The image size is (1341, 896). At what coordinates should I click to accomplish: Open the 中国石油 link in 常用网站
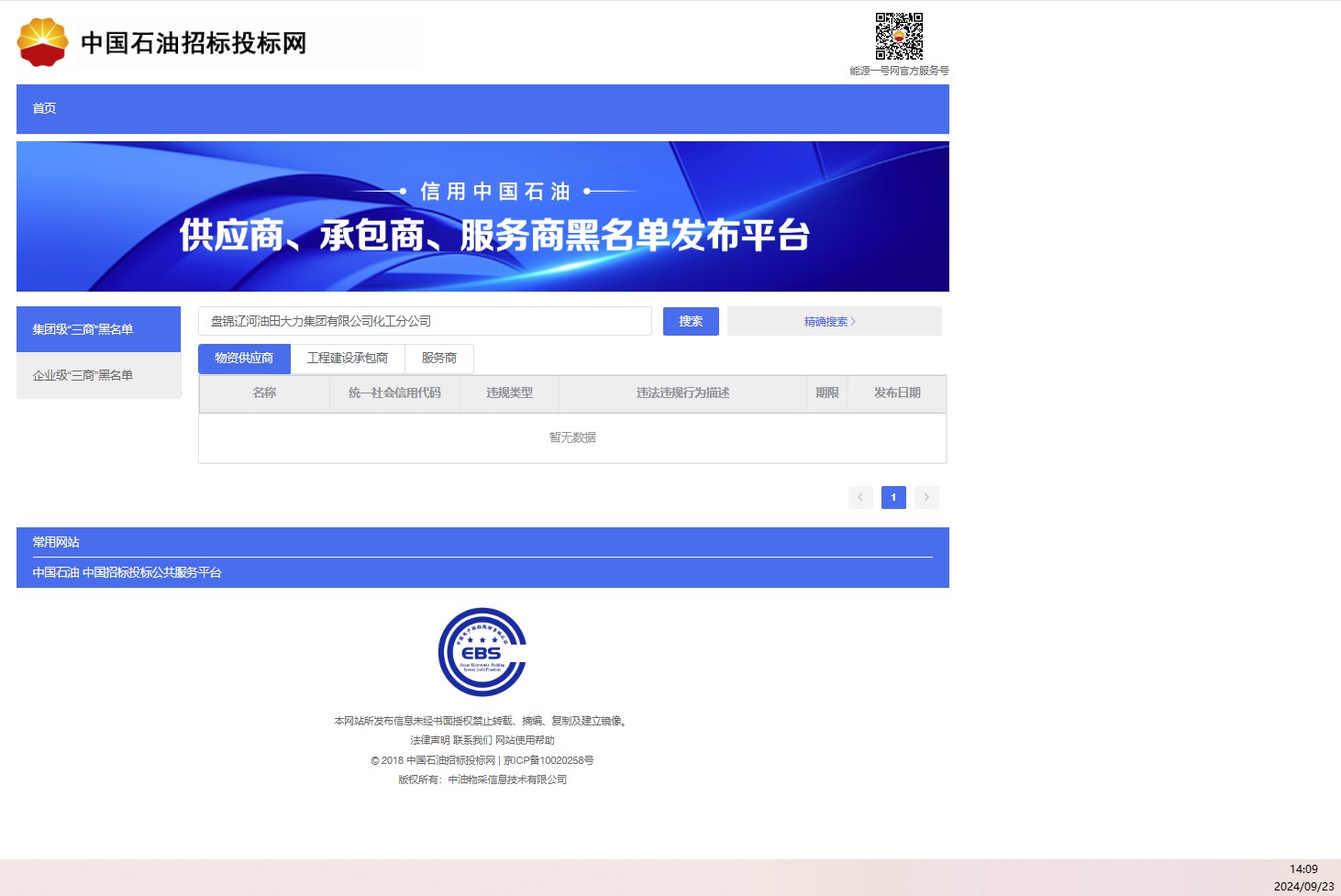(56, 572)
